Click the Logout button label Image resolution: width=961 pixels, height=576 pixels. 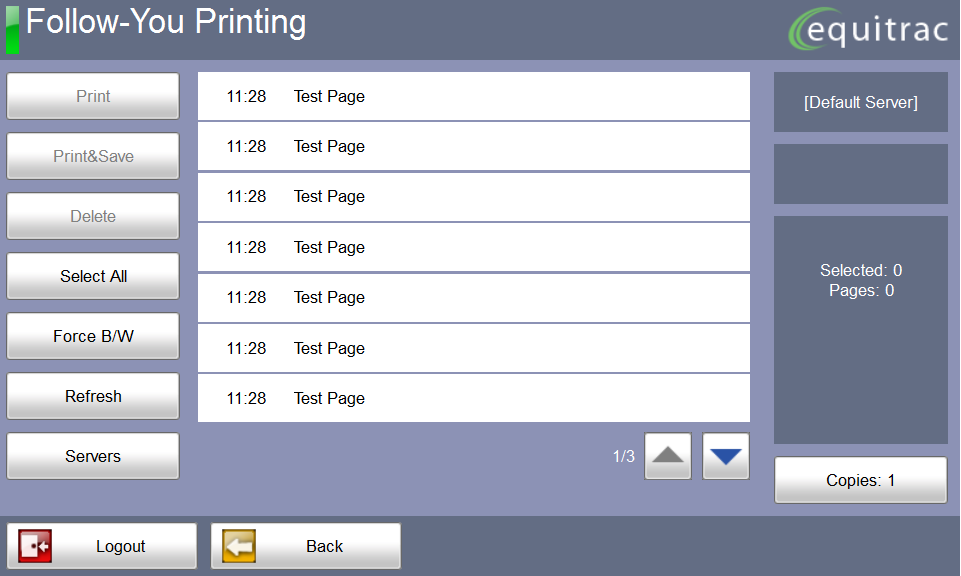(121, 546)
